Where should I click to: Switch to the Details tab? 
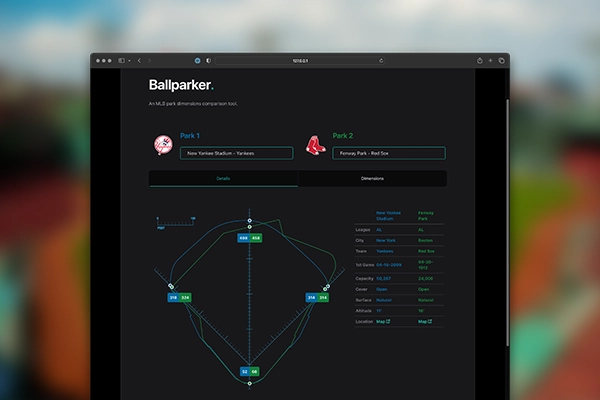[223, 179]
